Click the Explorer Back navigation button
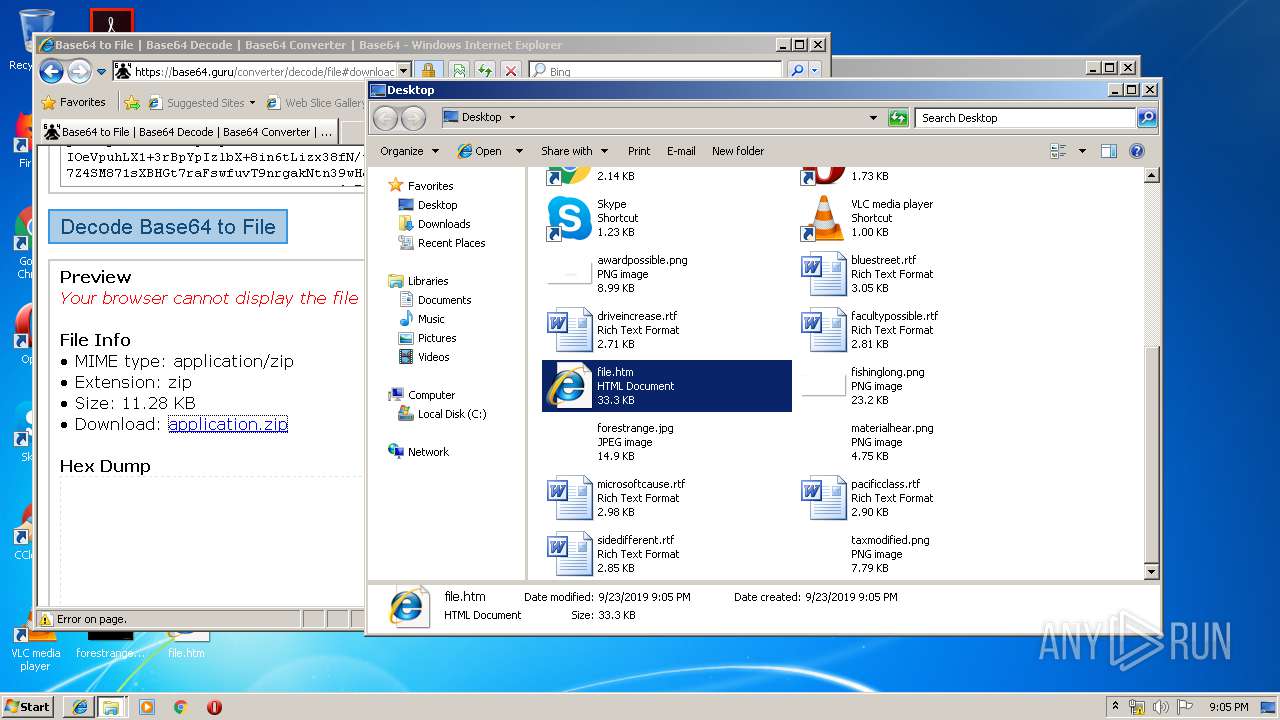This screenshot has height=720, width=1280. 385,118
